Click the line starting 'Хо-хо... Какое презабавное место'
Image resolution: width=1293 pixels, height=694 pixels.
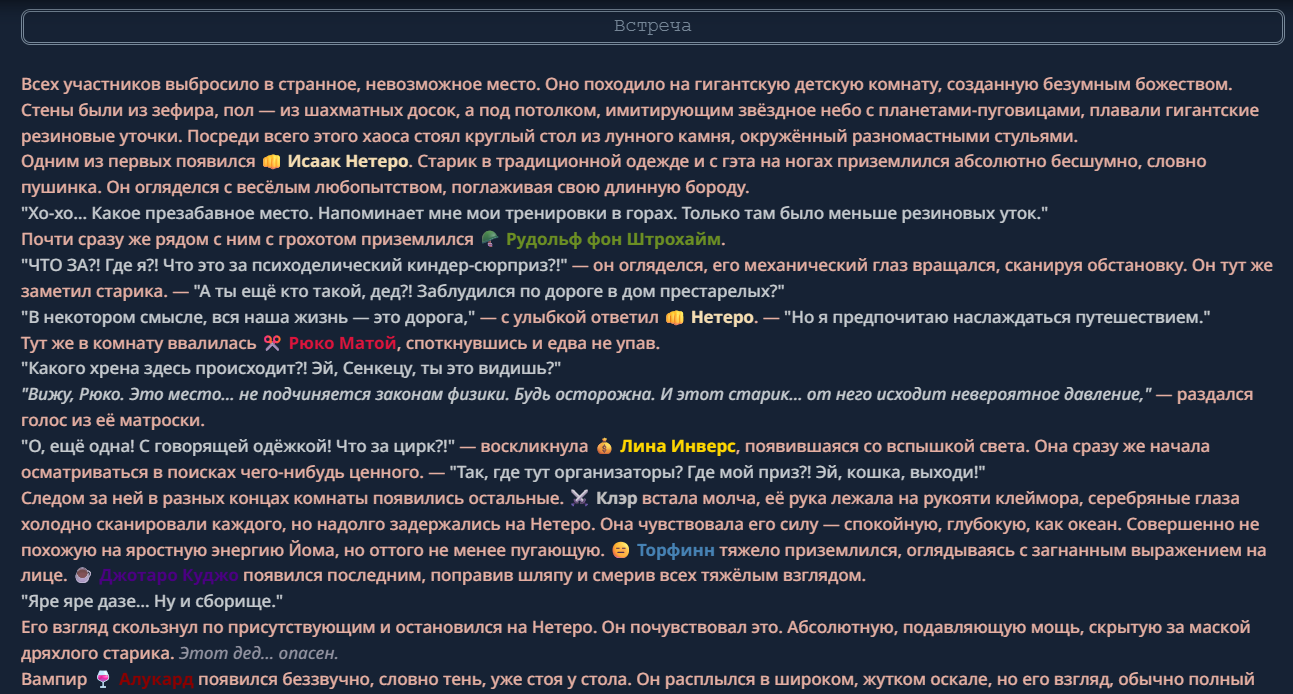pyautogui.click(x=534, y=213)
